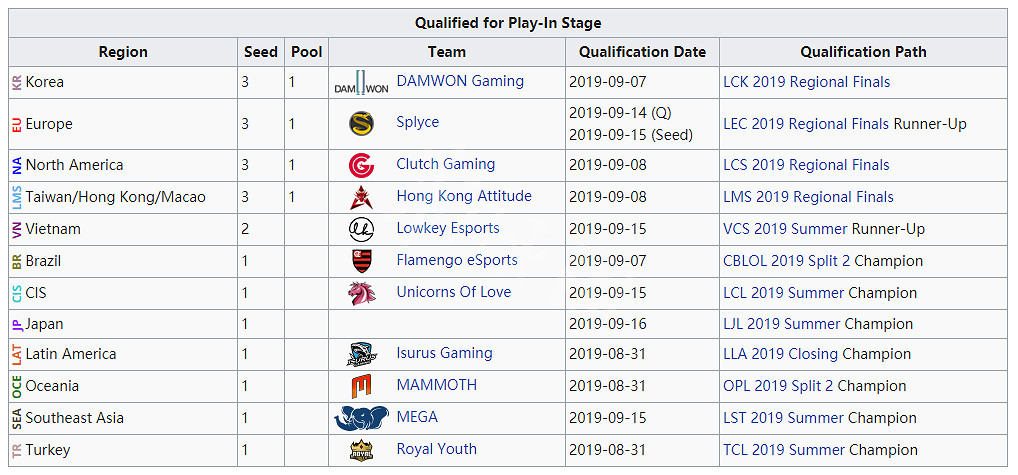Image resolution: width=1018 pixels, height=475 pixels.
Task: Click the Qualification Path column header
Action: pyautogui.click(x=863, y=52)
